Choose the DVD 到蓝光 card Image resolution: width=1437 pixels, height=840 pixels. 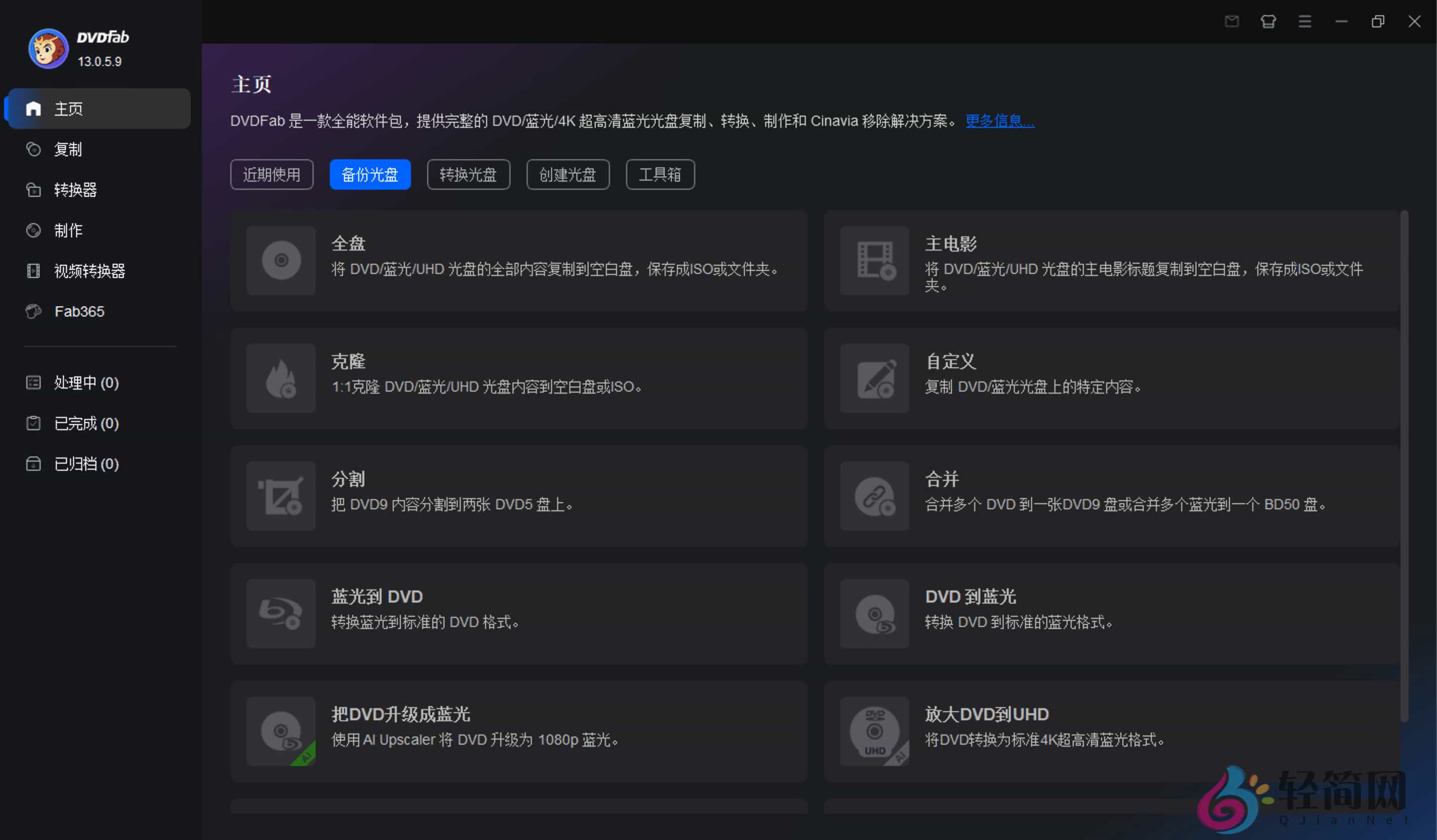[x=1112, y=614]
